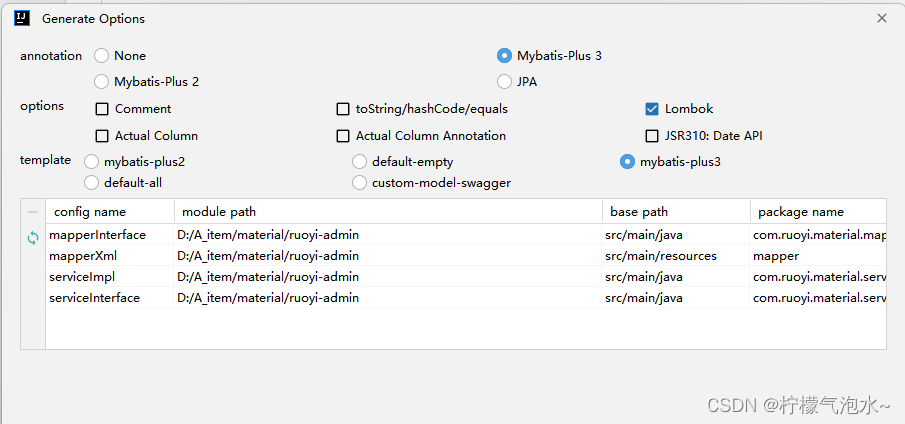Choose the JPA annotation option

point(504,82)
